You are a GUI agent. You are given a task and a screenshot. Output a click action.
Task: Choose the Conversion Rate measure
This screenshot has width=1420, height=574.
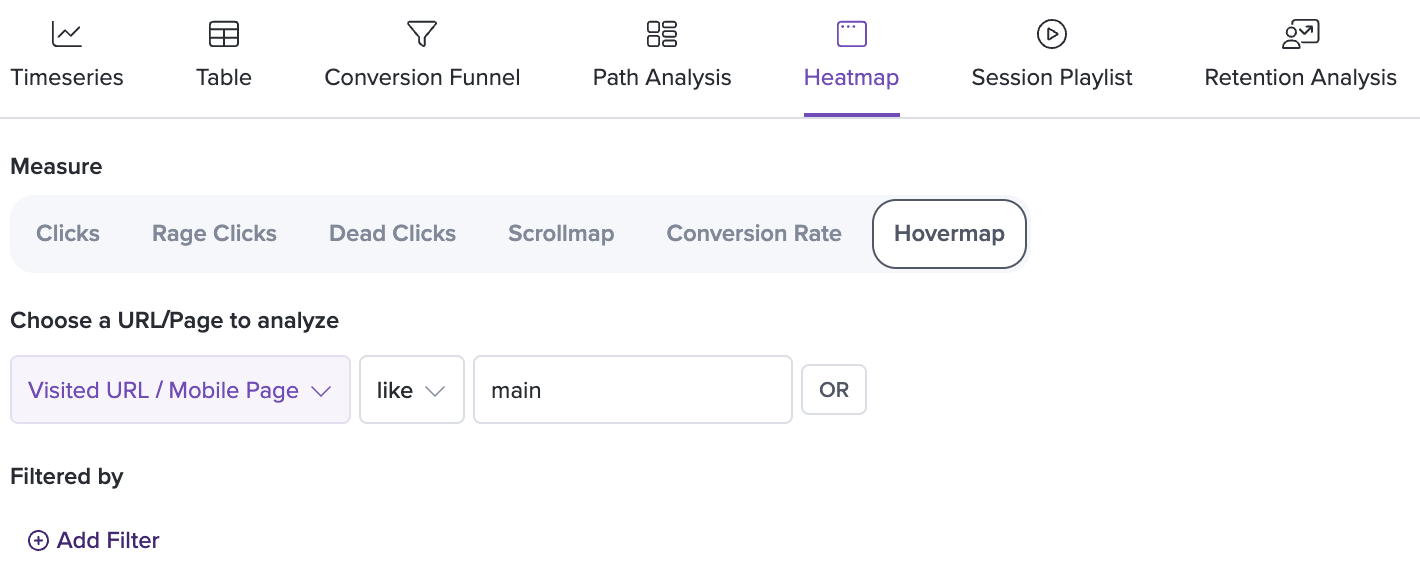(x=754, y=234)
